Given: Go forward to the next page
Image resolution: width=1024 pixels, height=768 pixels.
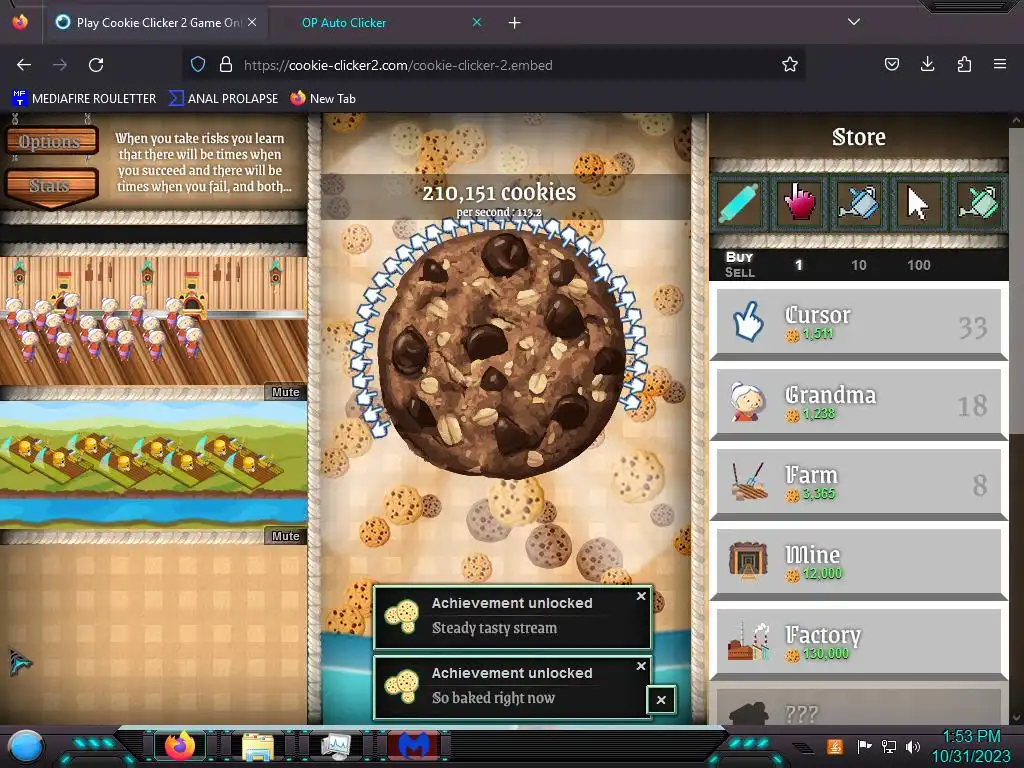Looking at the screenshot, I should pyautogui.click(x=60, y=65).
